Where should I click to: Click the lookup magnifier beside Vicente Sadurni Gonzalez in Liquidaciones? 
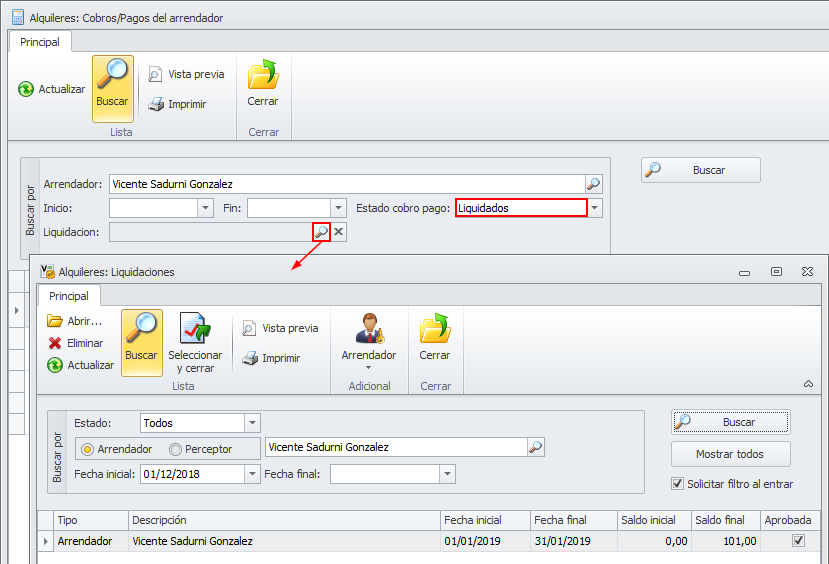[536, 447]
